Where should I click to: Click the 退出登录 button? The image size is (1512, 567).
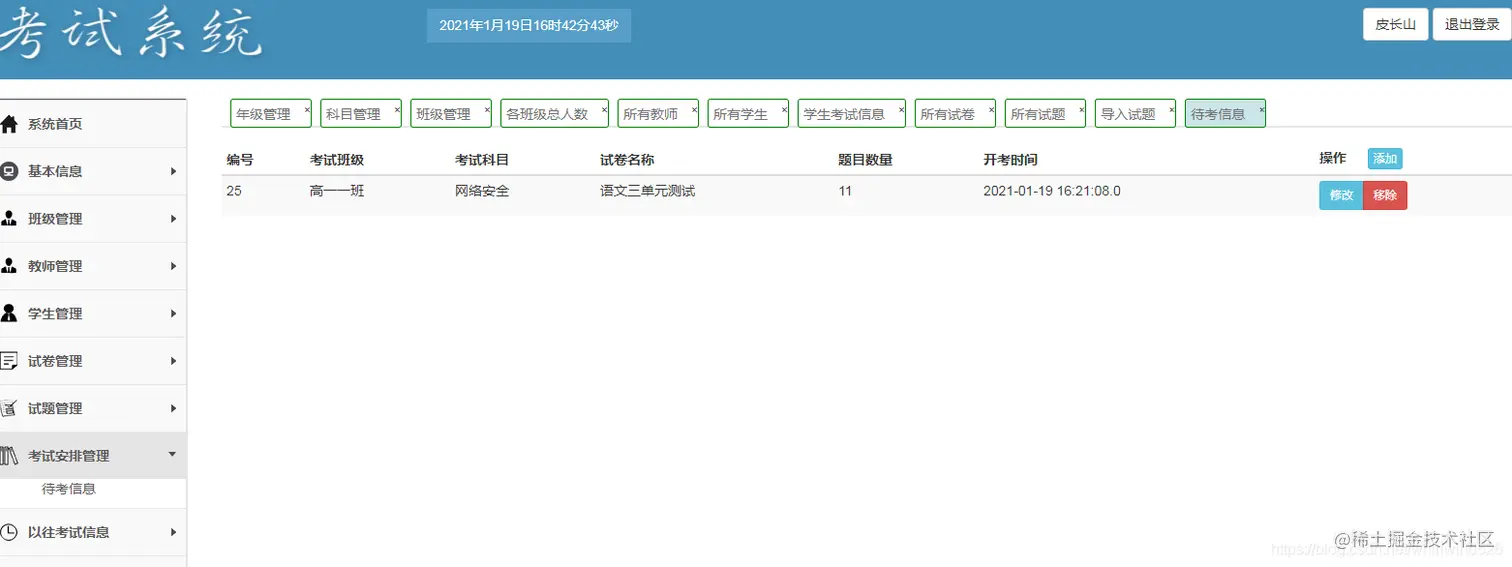click(x=1472, y=24)
